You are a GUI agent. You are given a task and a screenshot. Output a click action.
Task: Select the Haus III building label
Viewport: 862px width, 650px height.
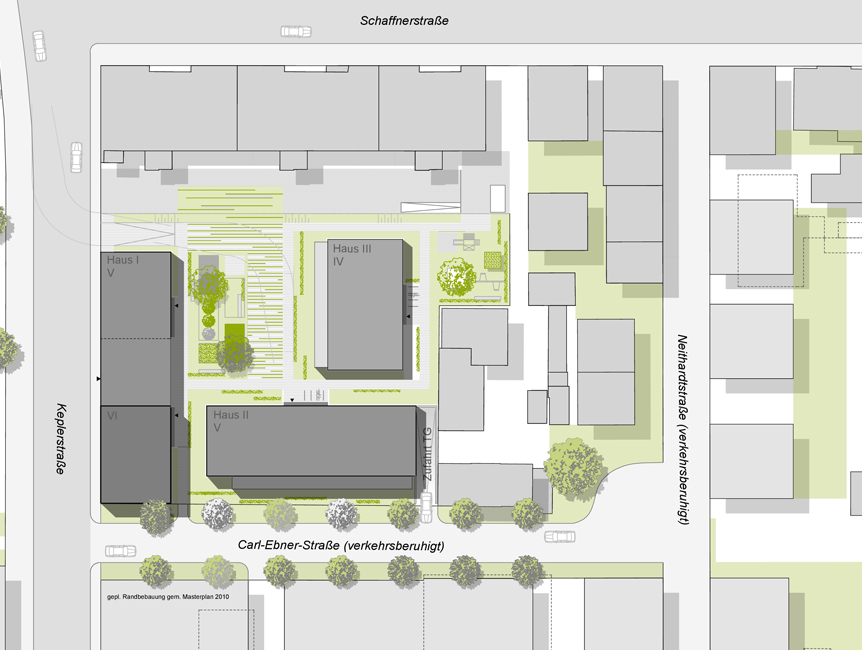(351, 249)
